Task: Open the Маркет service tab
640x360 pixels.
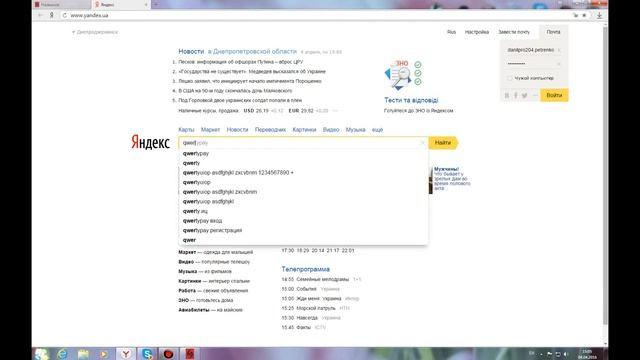Action: tap(211, 130)
